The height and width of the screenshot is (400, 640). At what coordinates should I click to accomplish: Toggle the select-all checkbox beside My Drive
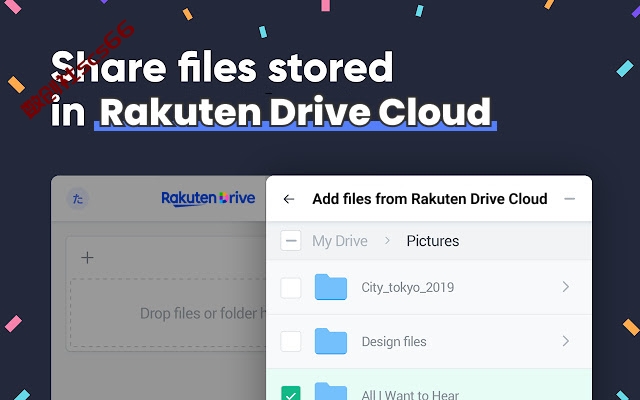click(x=291, y=240)
